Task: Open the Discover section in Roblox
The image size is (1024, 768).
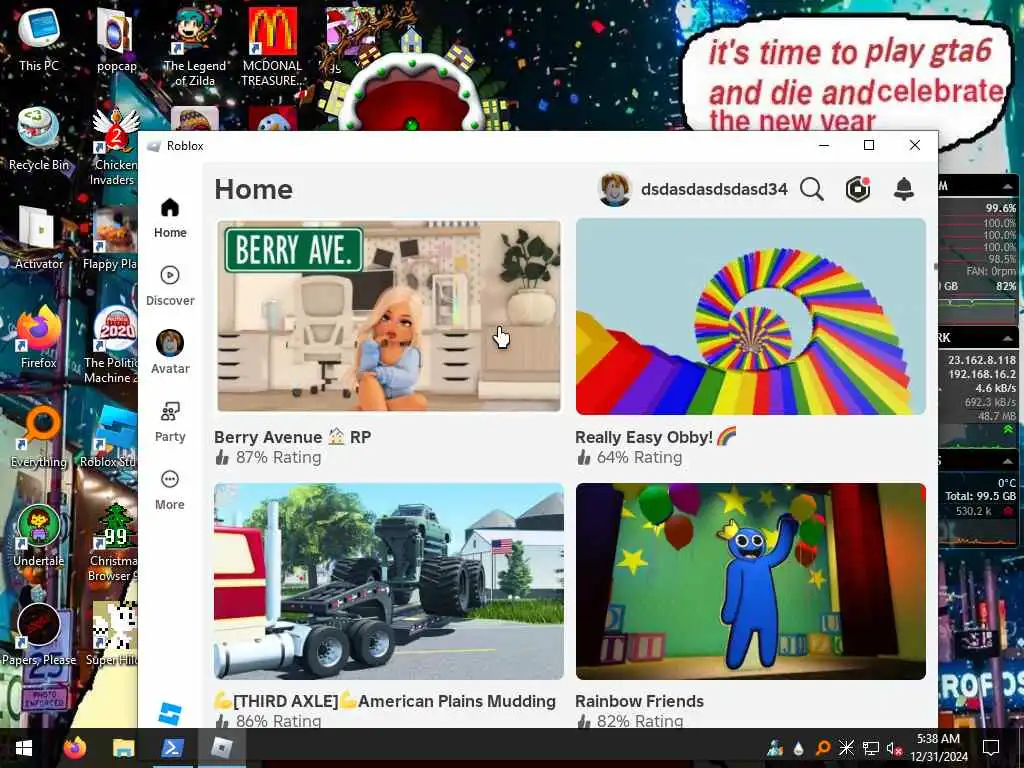Action: [170, 286]
